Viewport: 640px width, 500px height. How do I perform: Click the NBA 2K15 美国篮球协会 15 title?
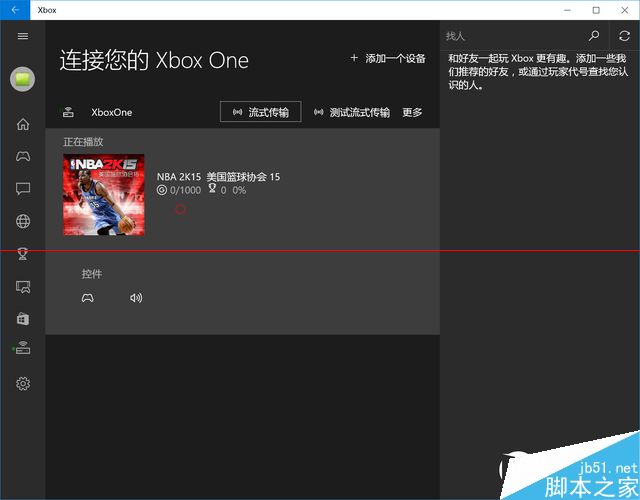(x=218, y=177)
